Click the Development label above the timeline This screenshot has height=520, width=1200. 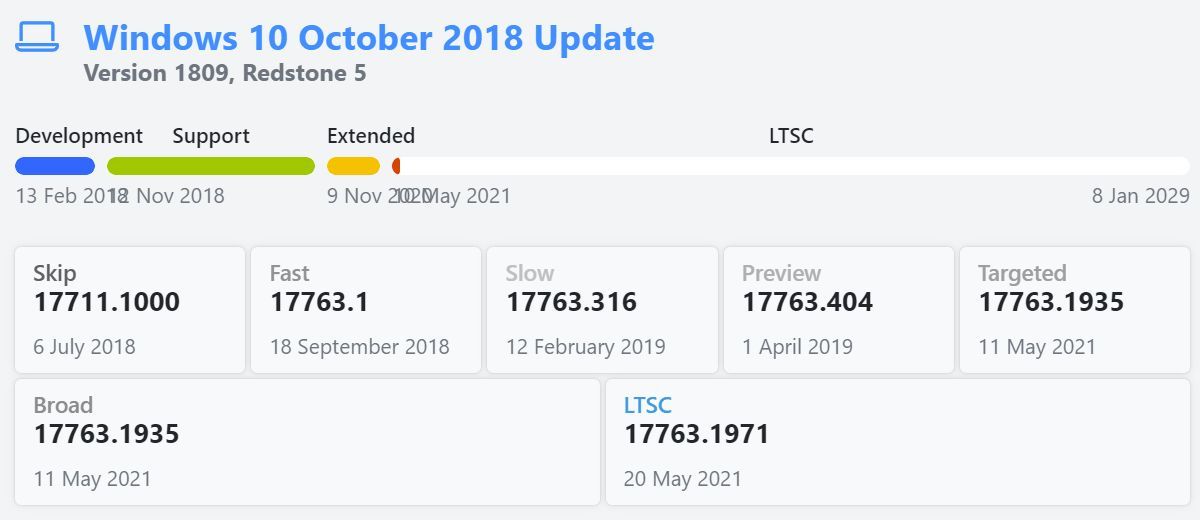coord(79,136)
